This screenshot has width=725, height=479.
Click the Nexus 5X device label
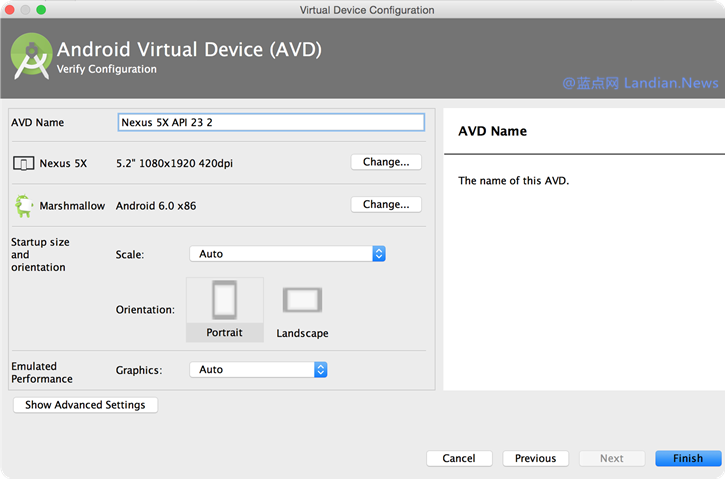(63, 163)
